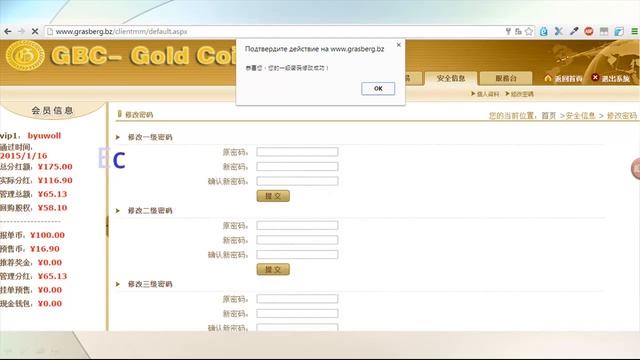Click the username byuwoll
Image resolution: width=640 pixels, height=360 pixels.
point(44,136)
